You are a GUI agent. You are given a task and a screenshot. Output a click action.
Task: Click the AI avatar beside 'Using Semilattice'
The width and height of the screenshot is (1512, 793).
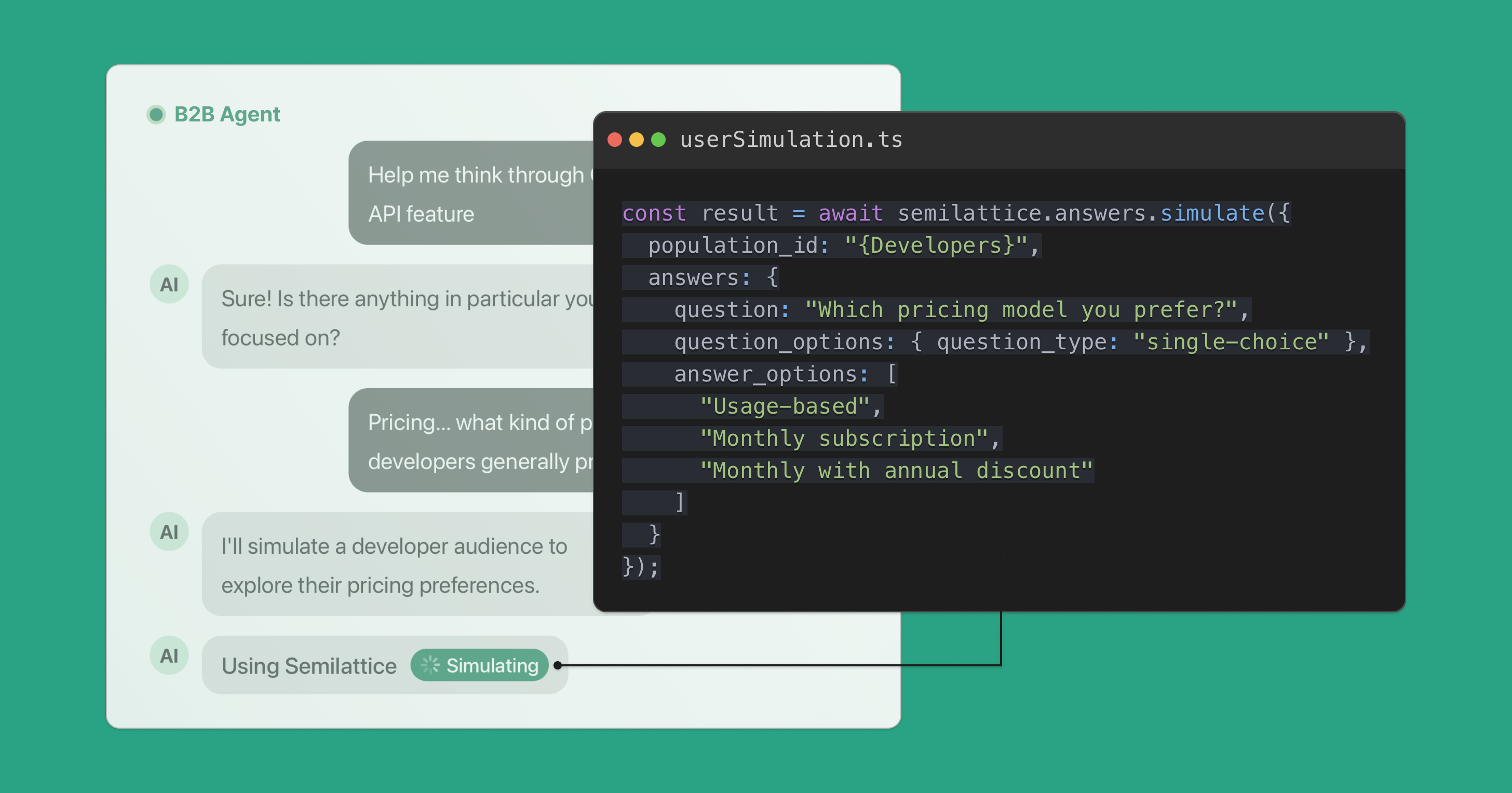point(169,655)
